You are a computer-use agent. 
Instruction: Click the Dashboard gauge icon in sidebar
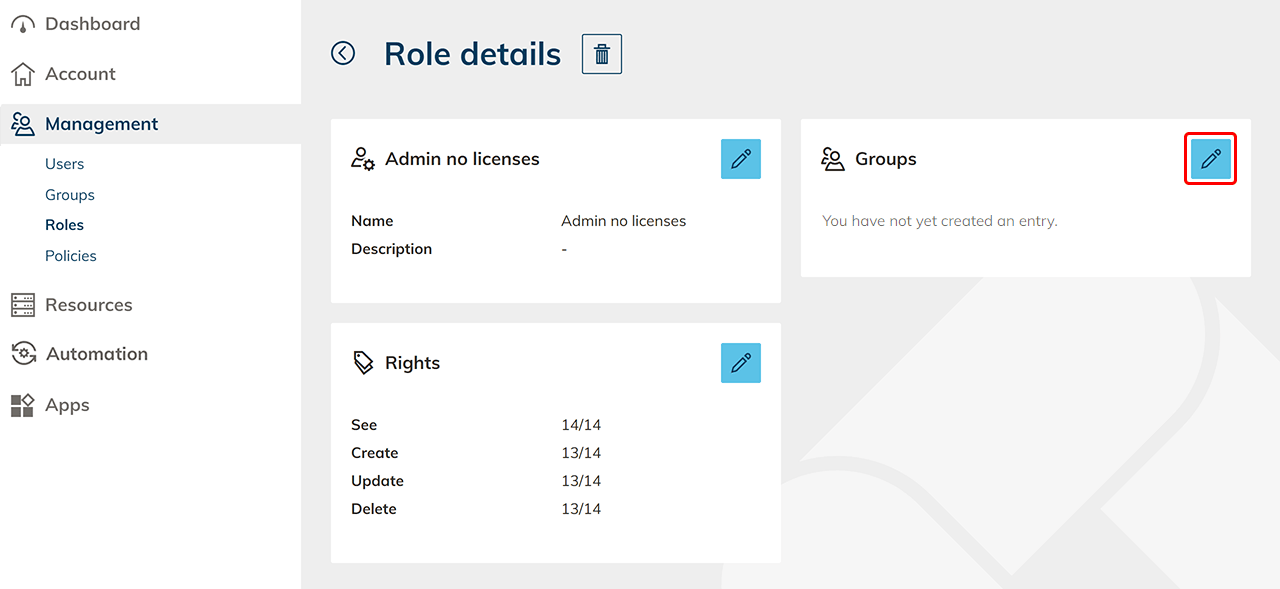pos(22,24)
